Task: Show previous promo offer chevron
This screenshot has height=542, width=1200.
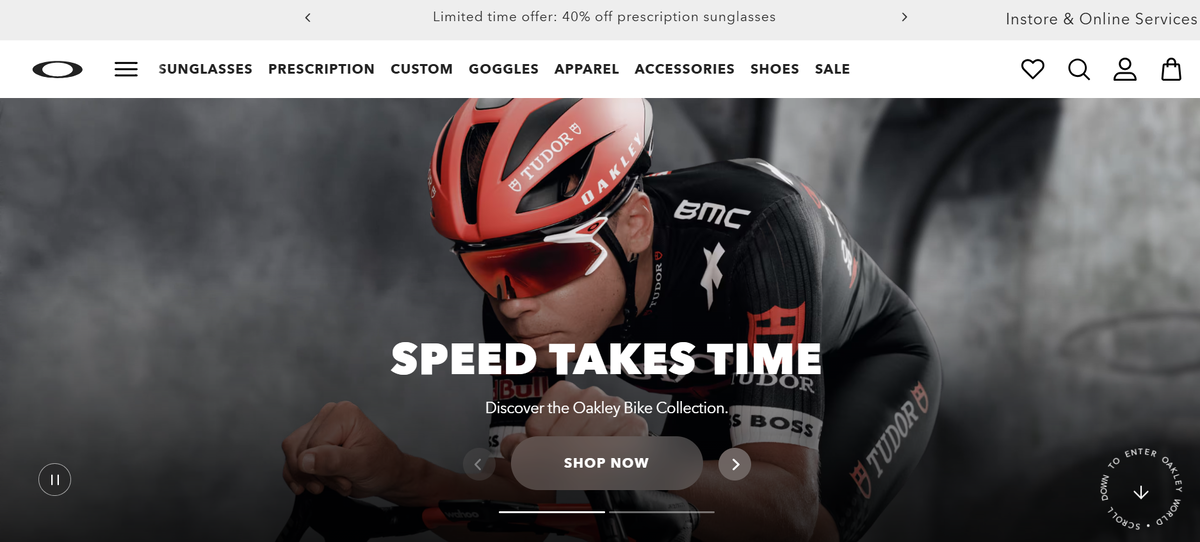Action: [307, 17]
